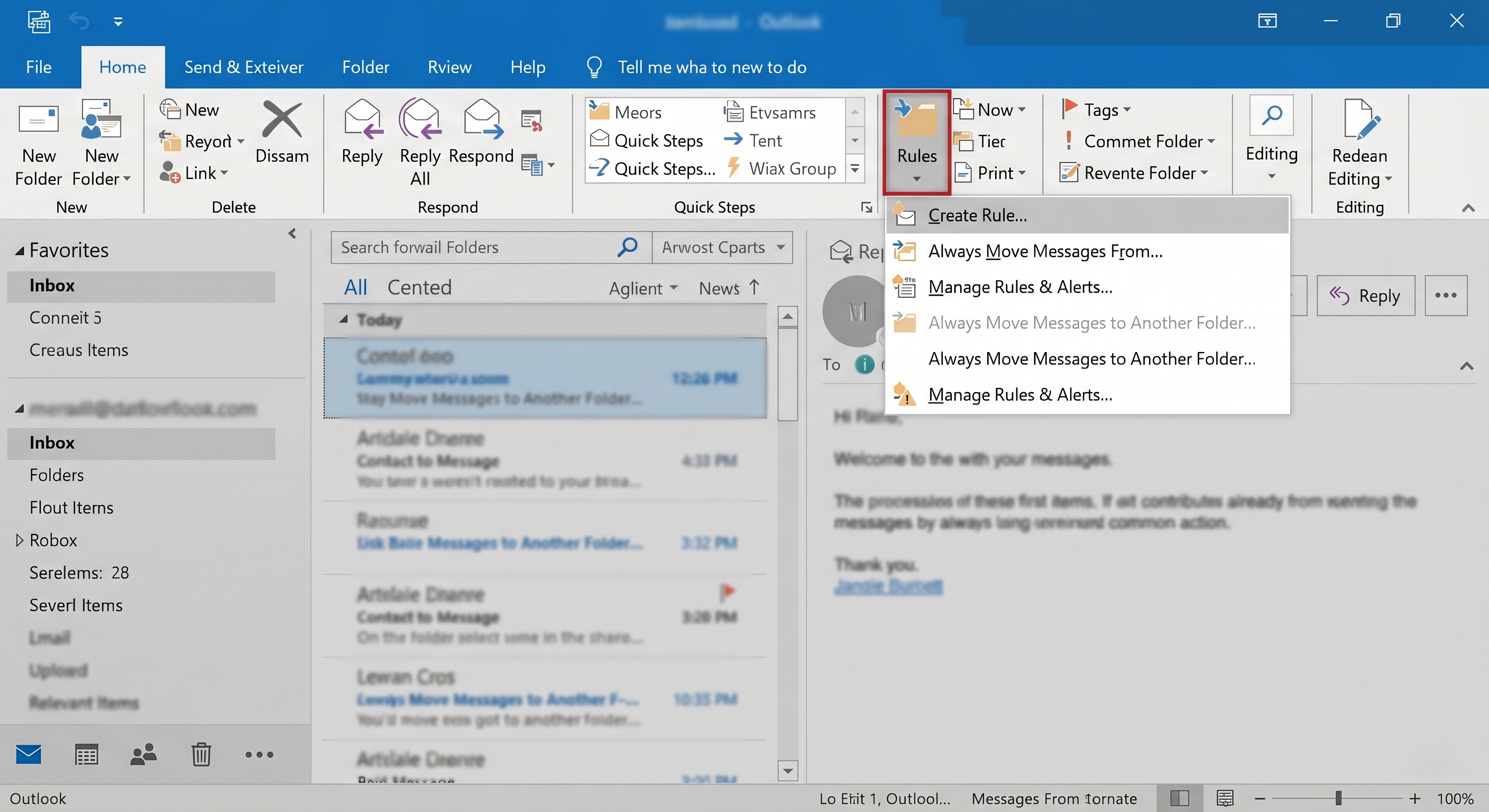Click the search magnifier in search box
Viewport: 1489px width, 812px height.
tap(627, 247)
